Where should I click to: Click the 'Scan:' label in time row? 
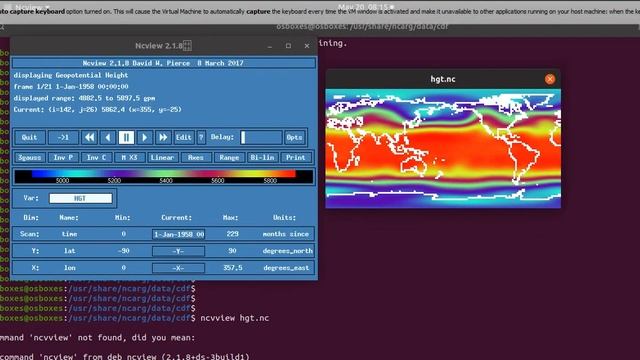tap(30, 234)
